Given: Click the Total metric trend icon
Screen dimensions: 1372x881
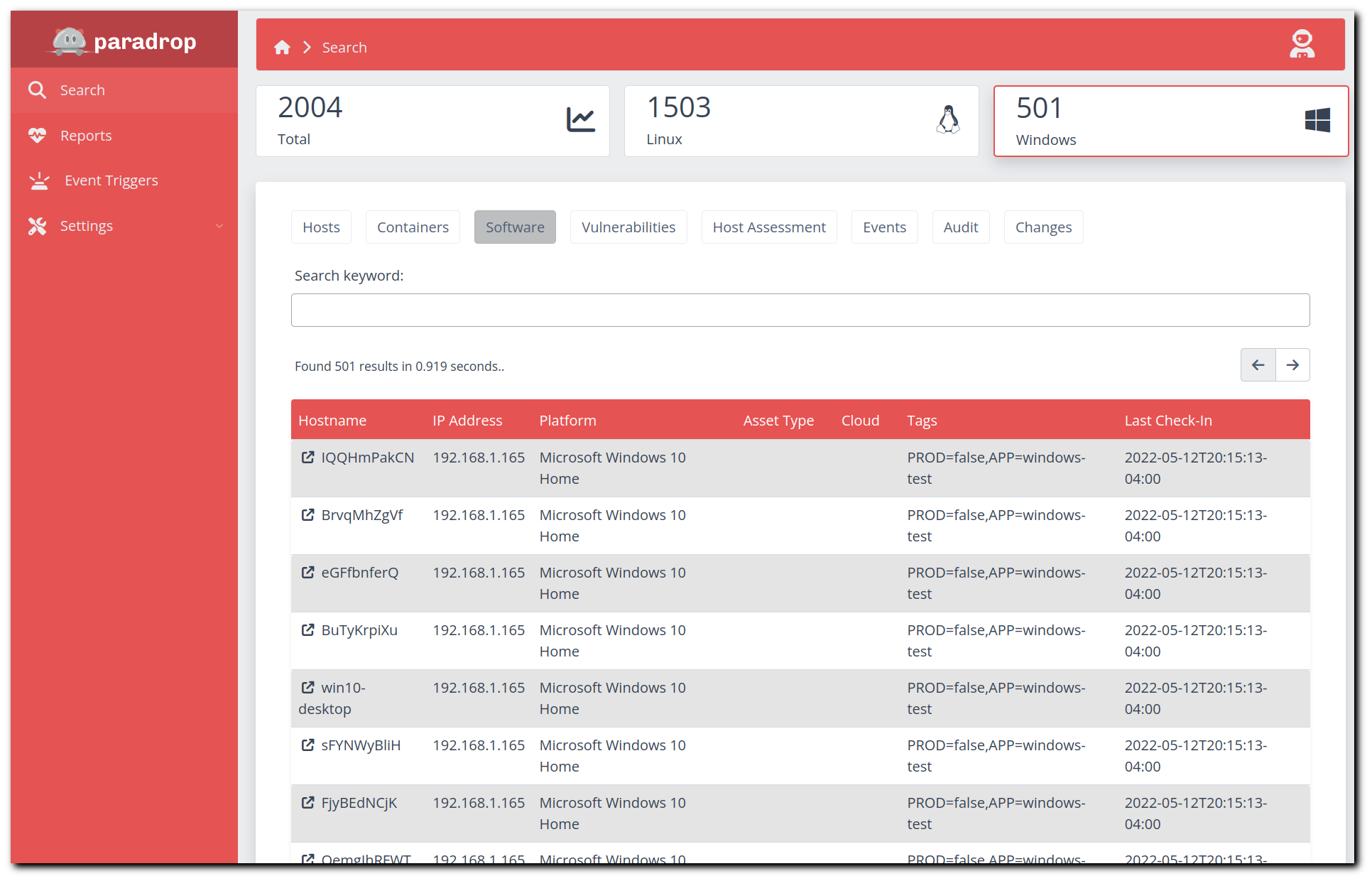Looking at the screenshot, I should click(580, 119).
